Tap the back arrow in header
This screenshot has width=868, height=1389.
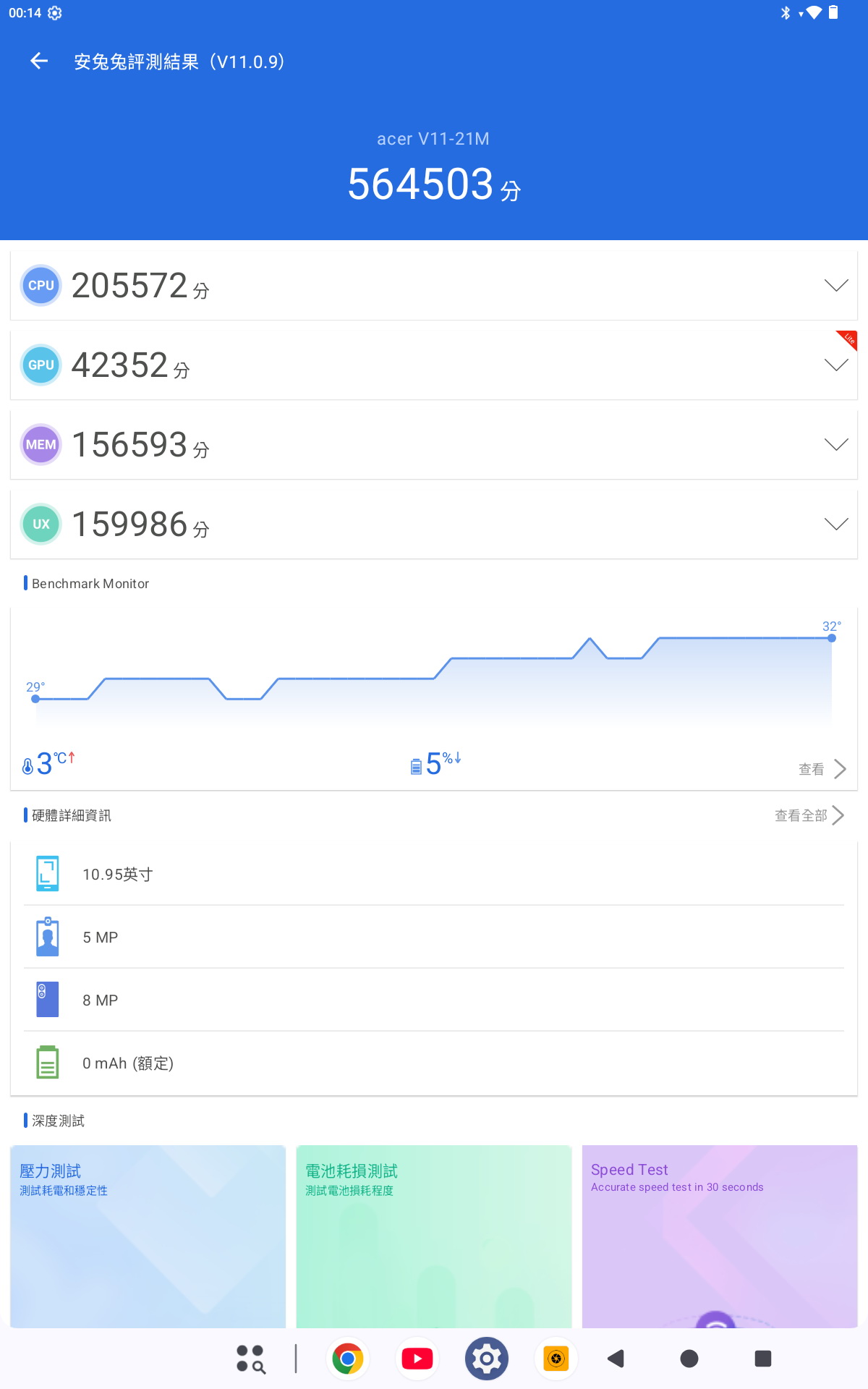(x=39, y=61)
